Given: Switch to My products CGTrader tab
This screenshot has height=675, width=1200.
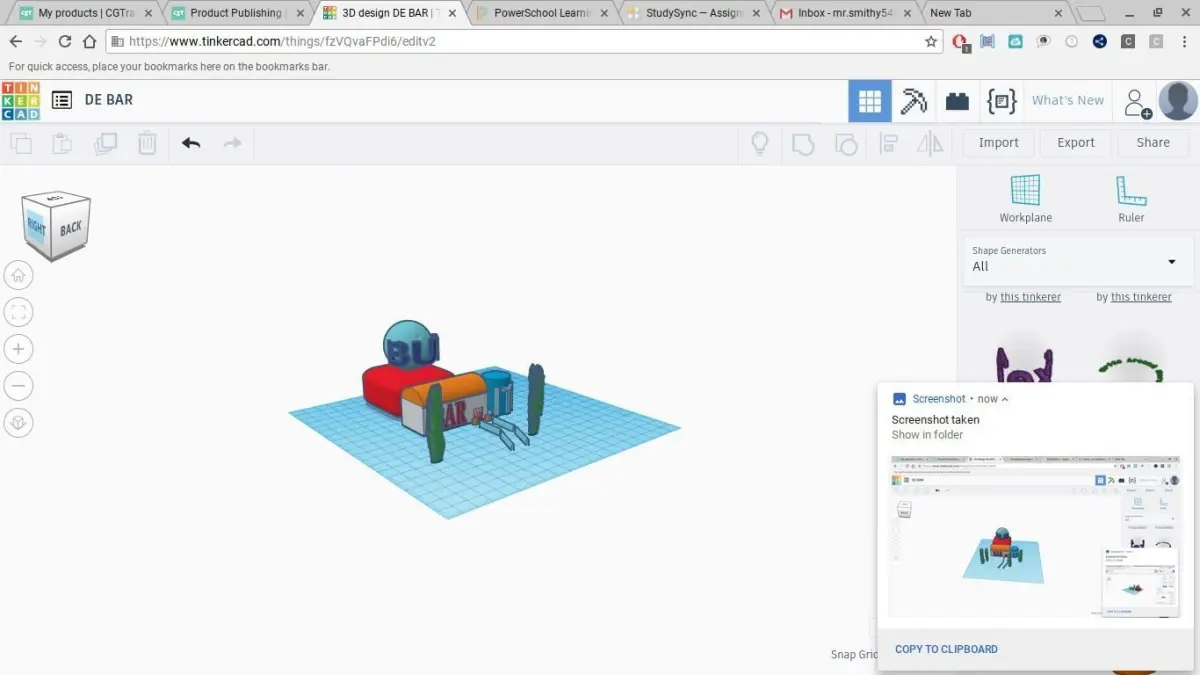Looking at the screenshot, I should (x=85, y=13).
